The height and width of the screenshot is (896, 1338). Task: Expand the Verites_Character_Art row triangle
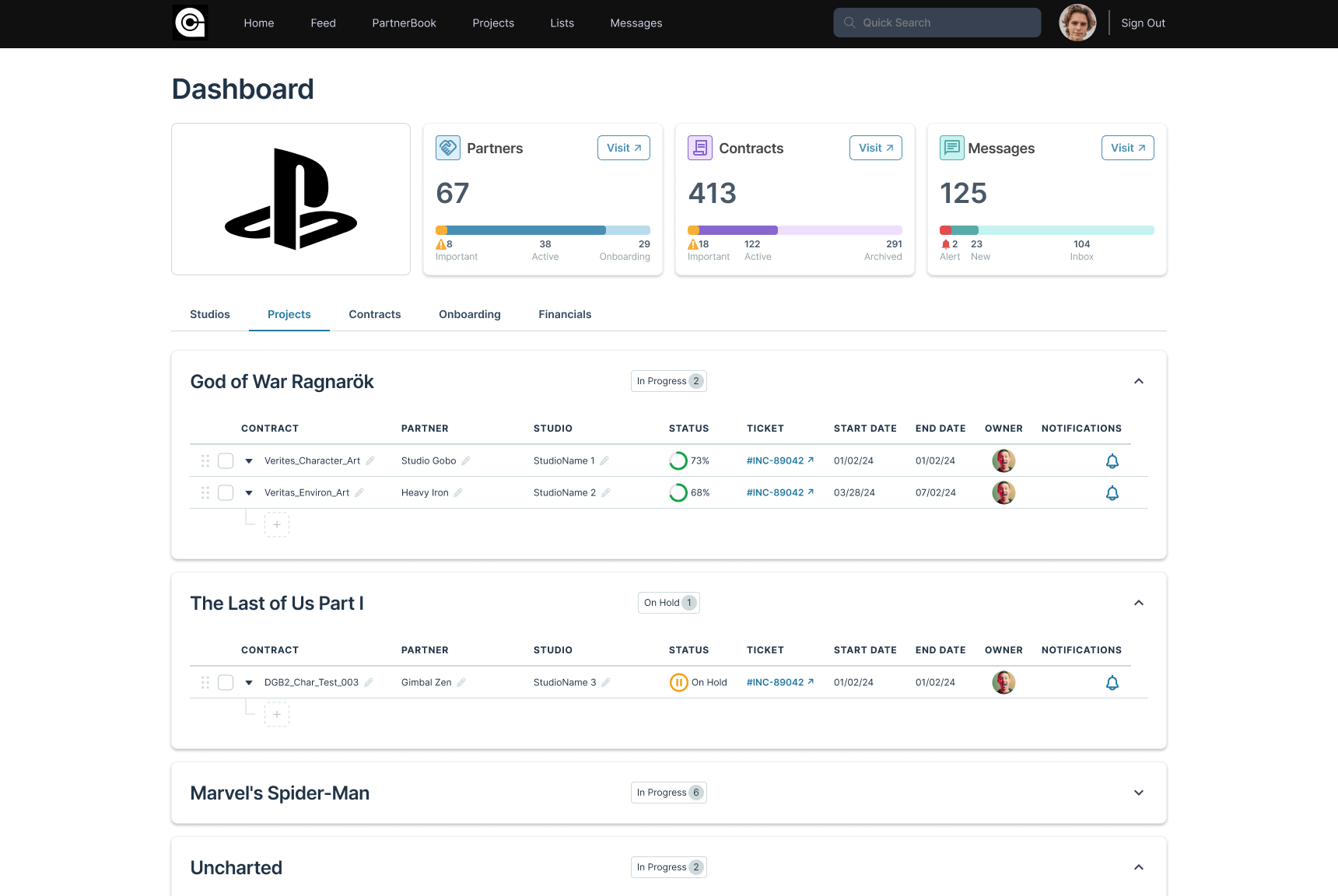click(249, 461)
